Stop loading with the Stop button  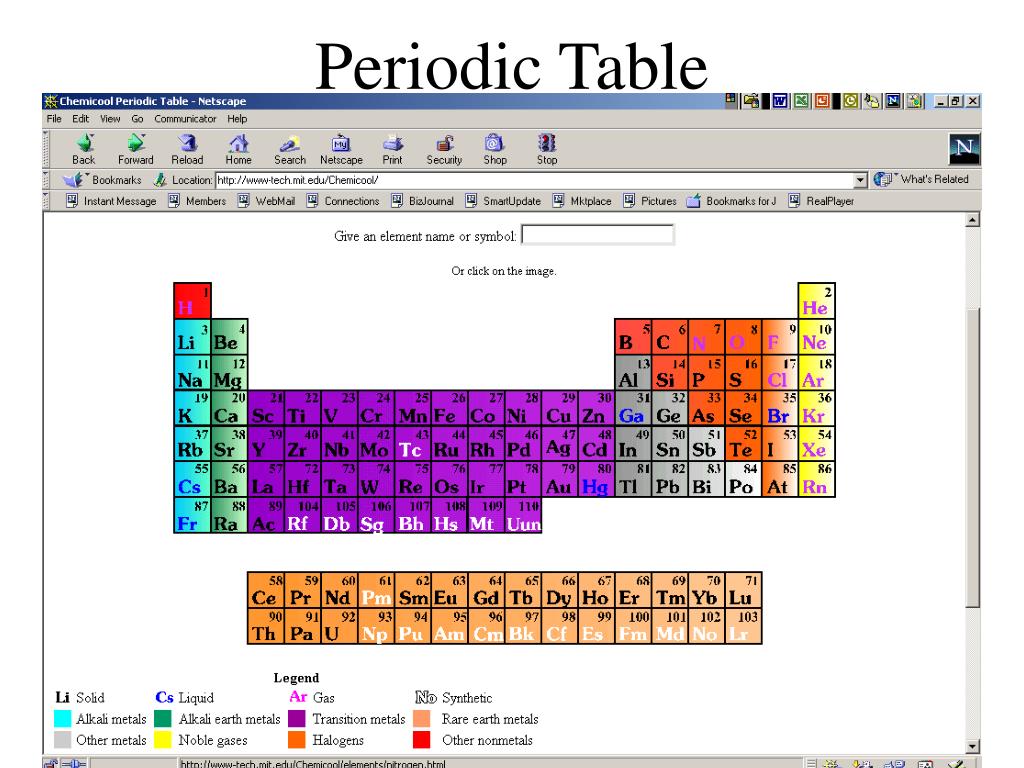547,150
